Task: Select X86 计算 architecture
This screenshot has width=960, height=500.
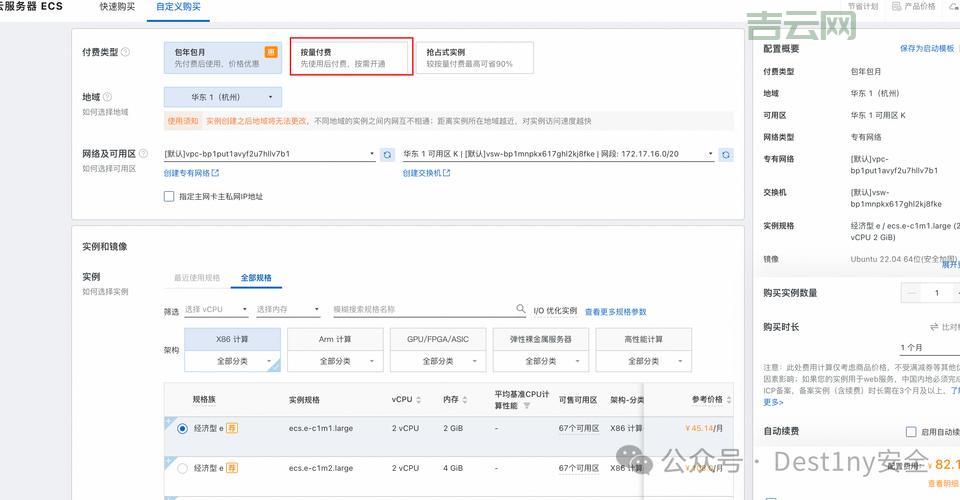Action: pyautogui.click(x=232, y=339)
